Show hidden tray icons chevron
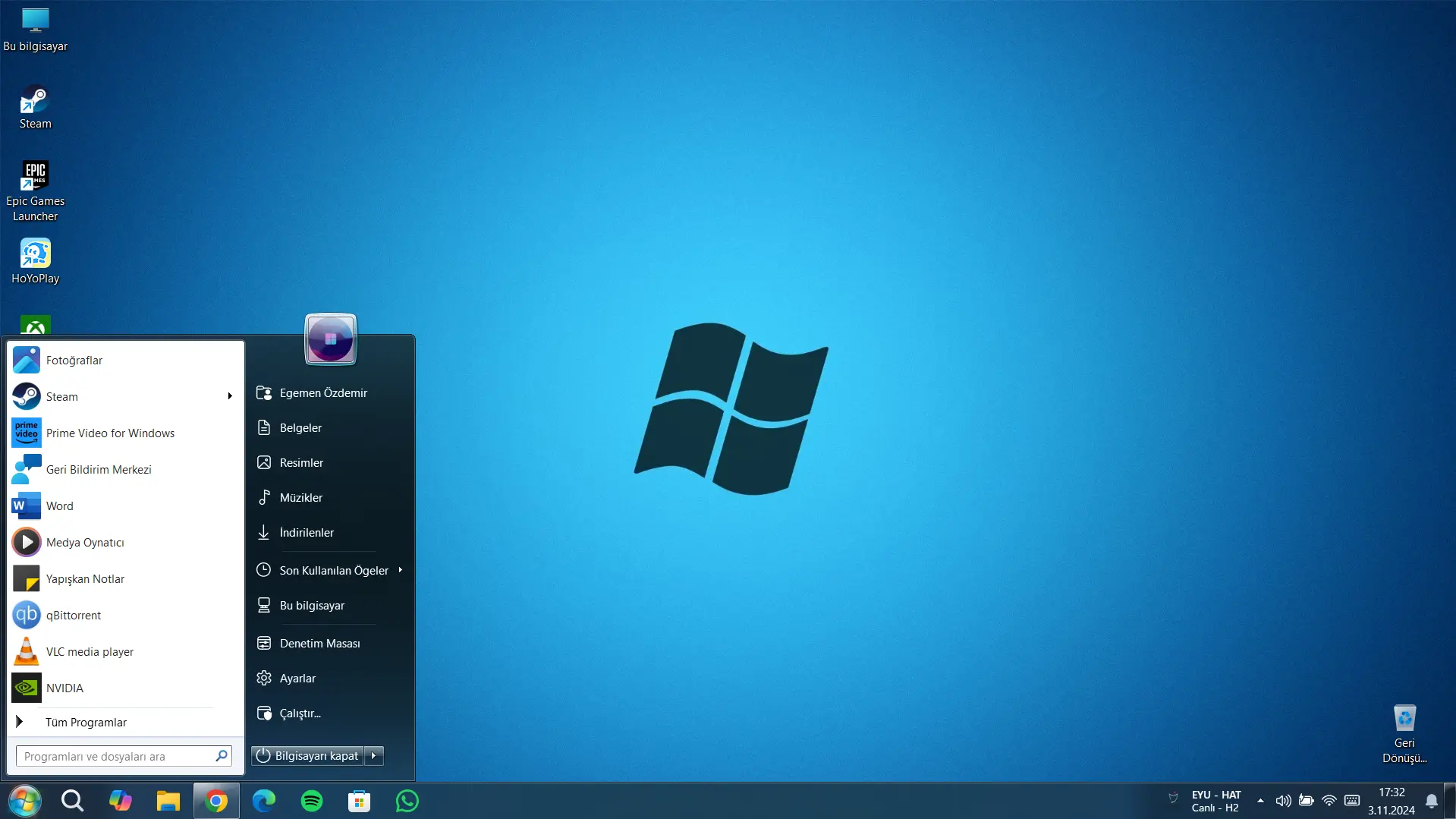This screenshot has width=1456, height=819. (x=1260, y=801)
